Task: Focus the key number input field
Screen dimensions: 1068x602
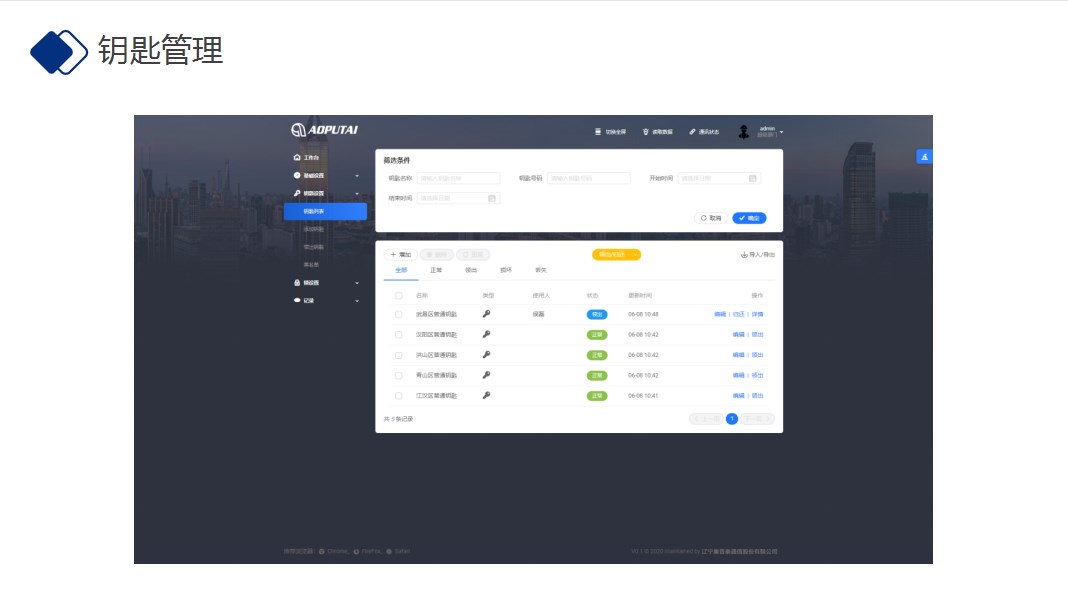Action: point(588,178)
